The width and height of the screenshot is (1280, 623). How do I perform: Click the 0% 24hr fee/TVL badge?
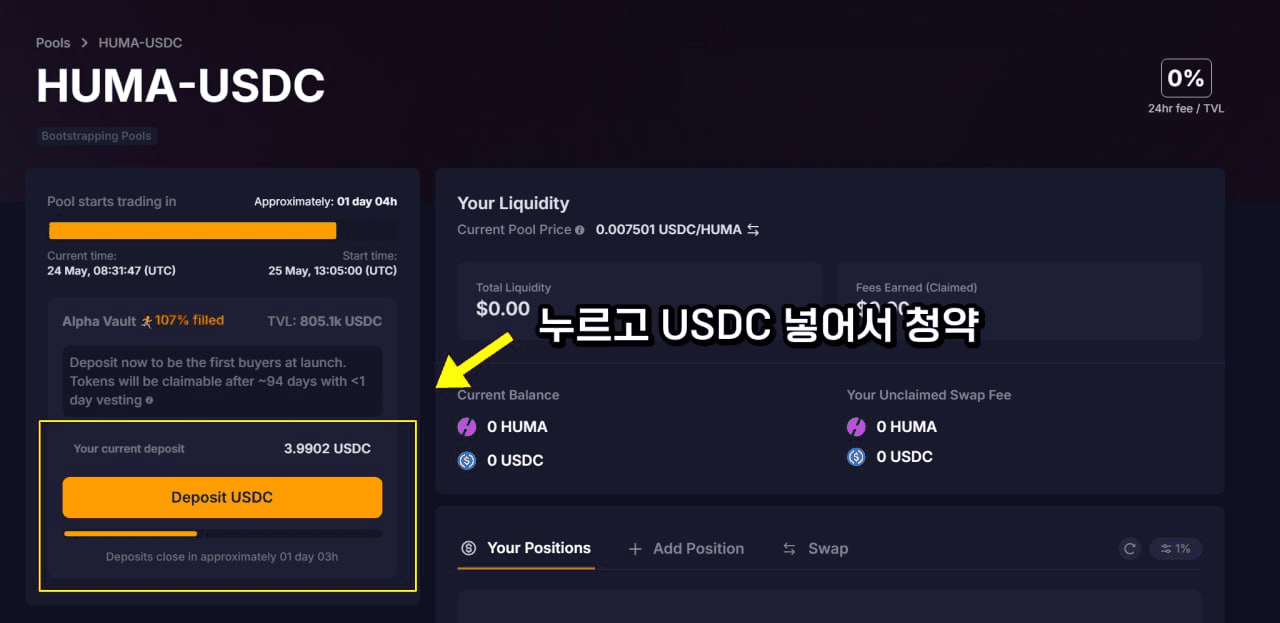point(1186,78)
